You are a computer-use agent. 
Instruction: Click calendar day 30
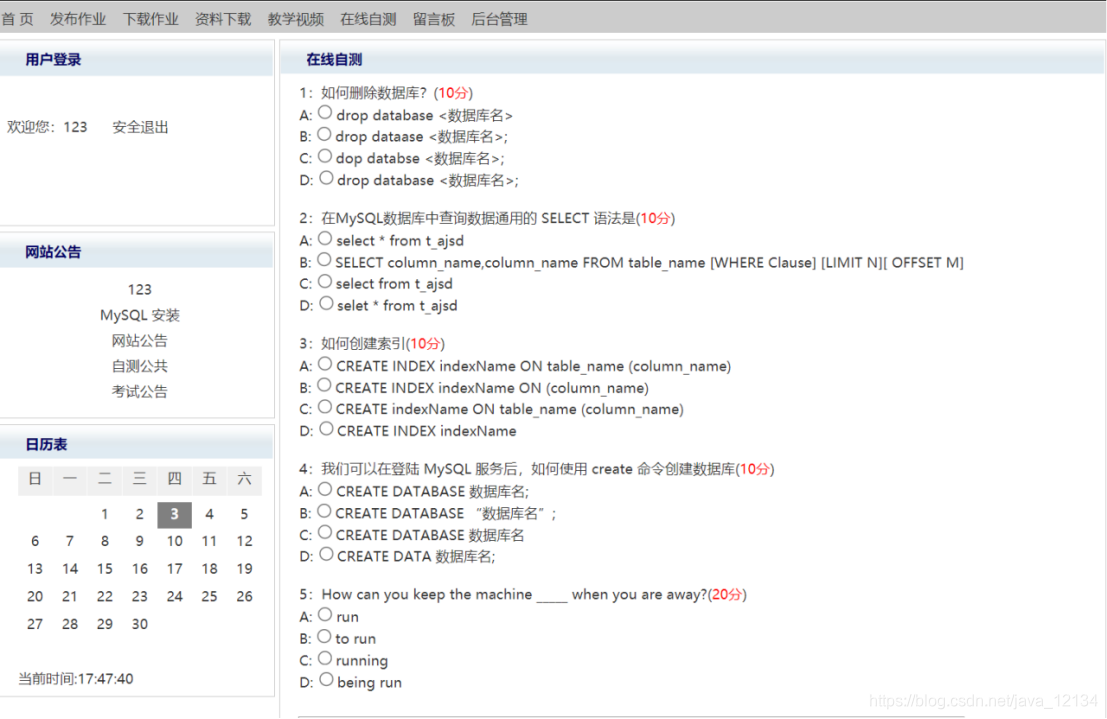point(140,624)
